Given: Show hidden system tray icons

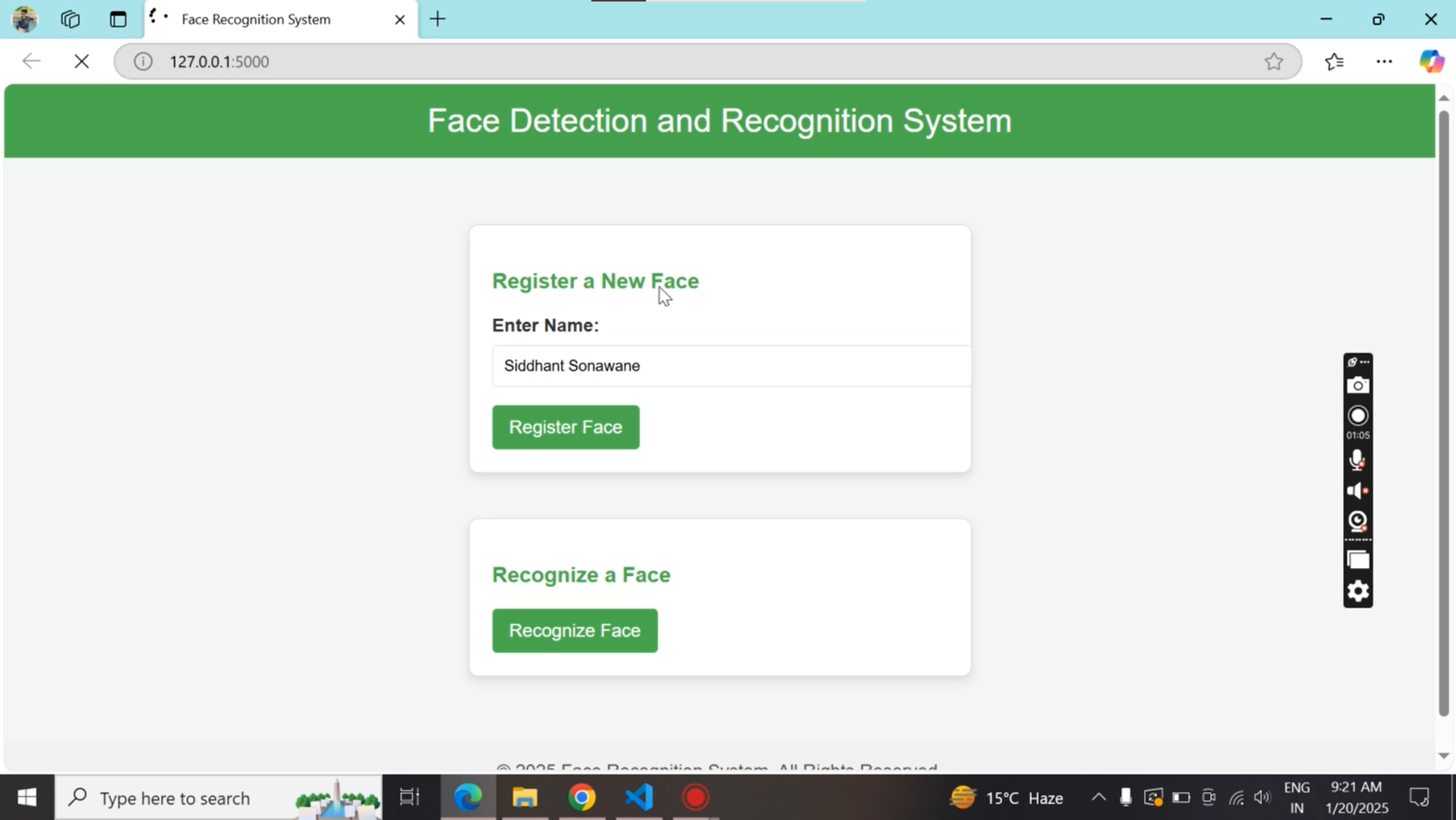Looking at the screenshot, I should point(1098,797).
